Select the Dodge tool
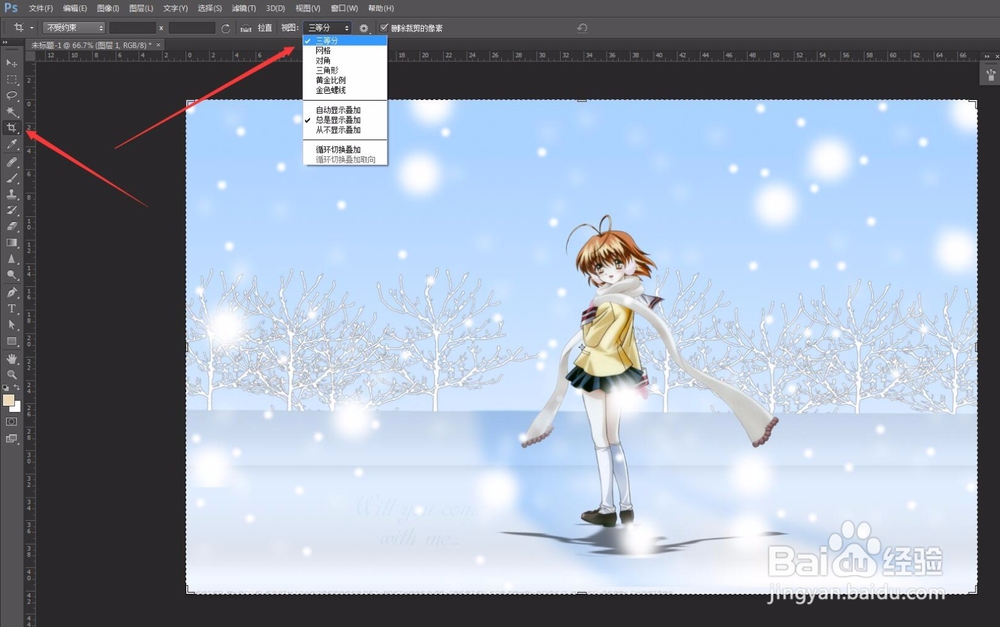1000x627 pixels. pos(11,275)
